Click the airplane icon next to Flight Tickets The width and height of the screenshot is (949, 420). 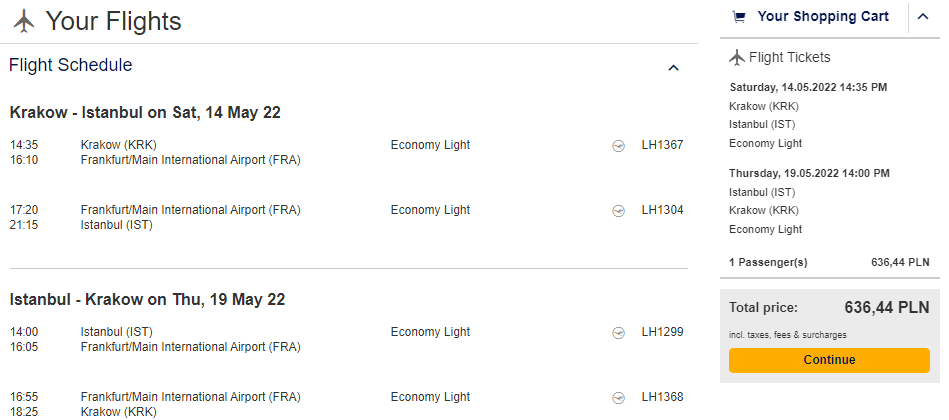[737, 57]
